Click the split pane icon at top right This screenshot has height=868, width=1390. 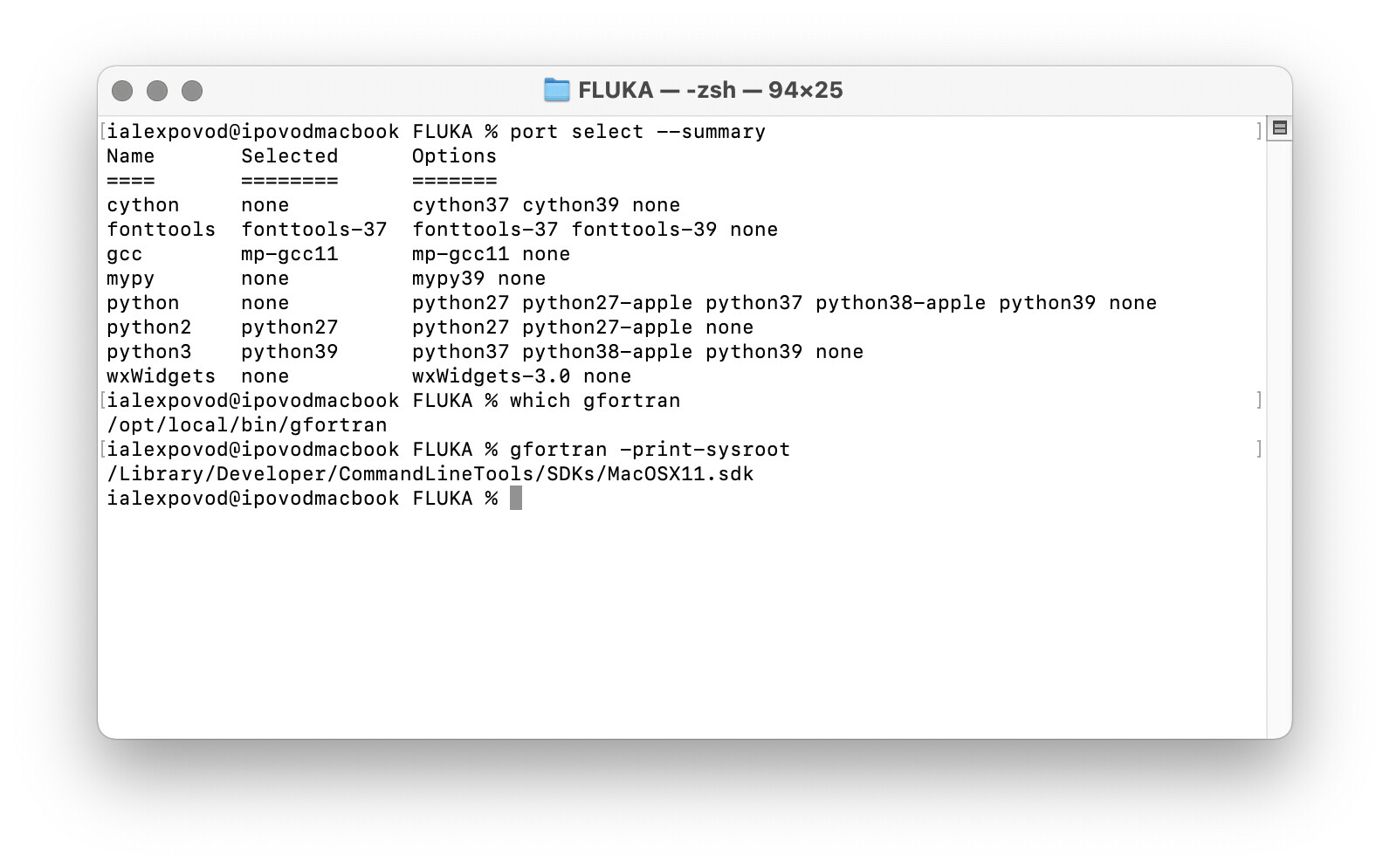[x=1279, y=128]
